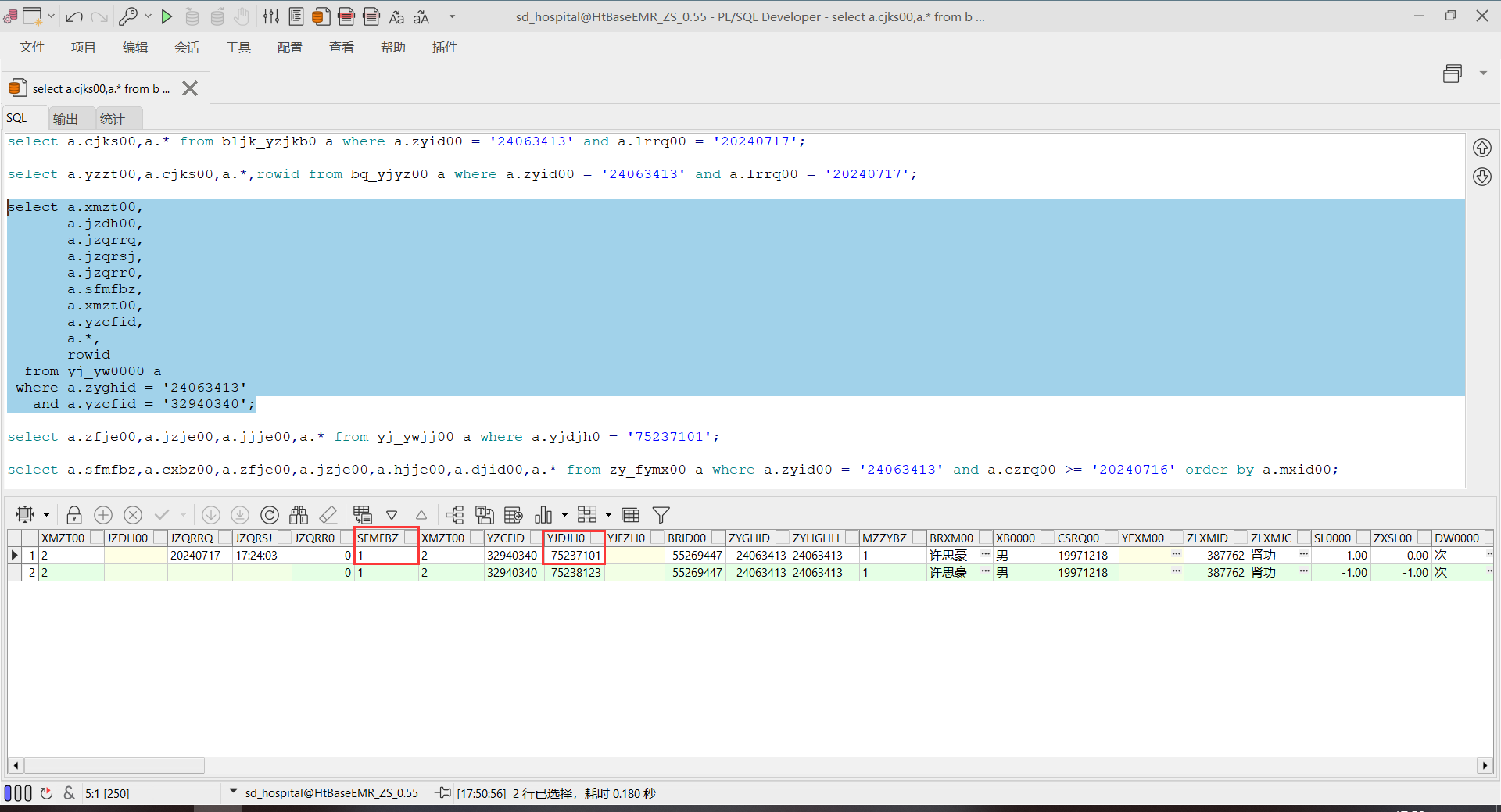The width and height of the screenshot is (1501, 812).
Task: Click the new window icon in top toolbar
Action: pos(32,16)
